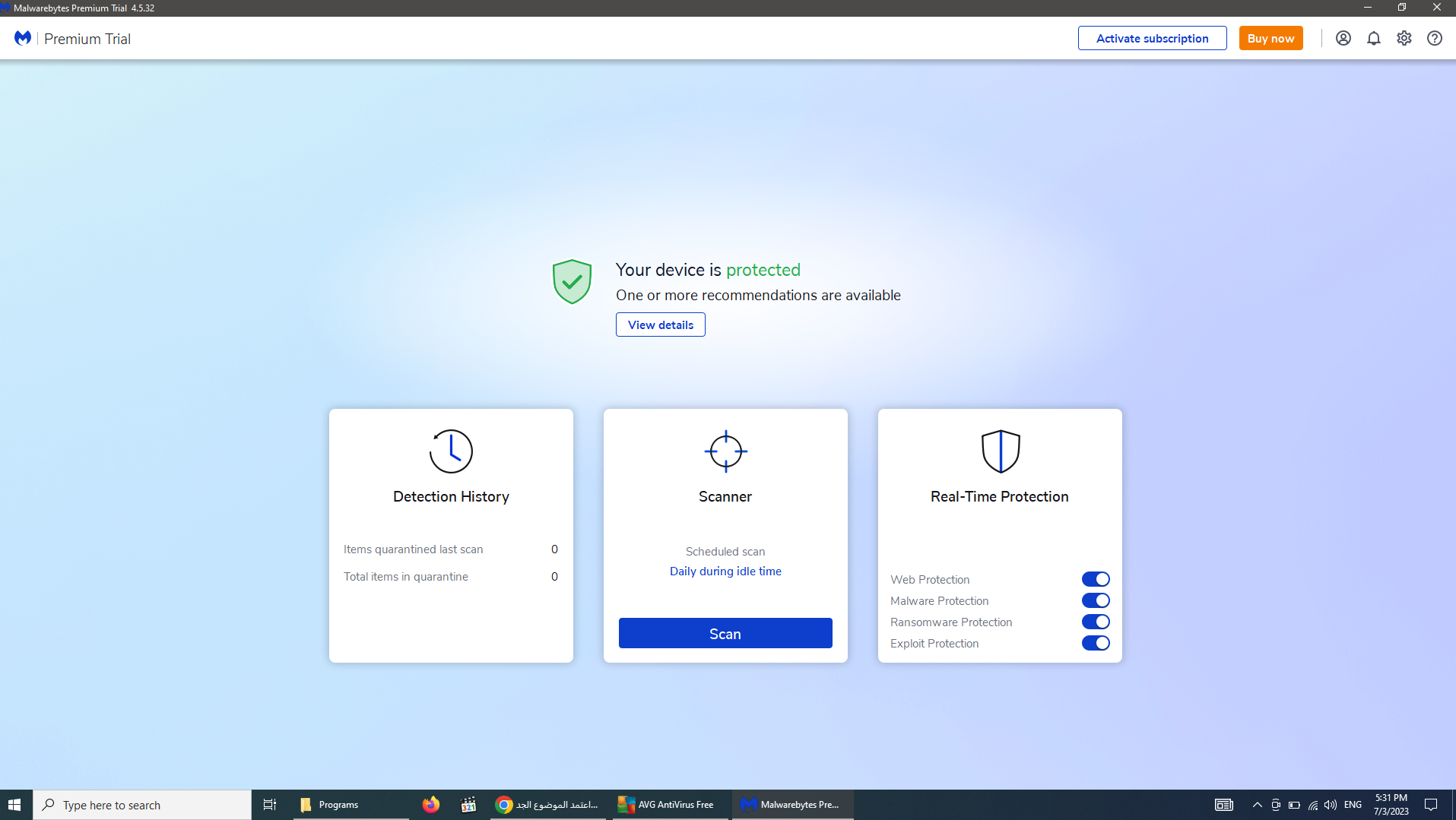Click Activate subscription button

[1152, 38]
